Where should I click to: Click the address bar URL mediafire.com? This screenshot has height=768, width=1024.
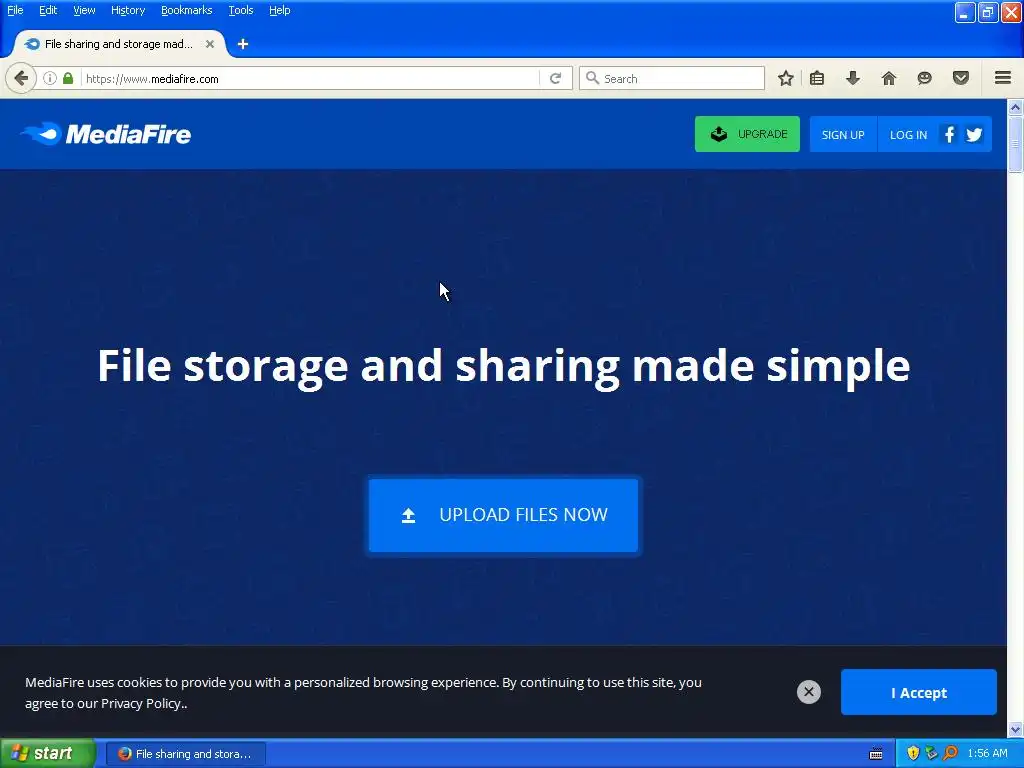coord(152,79)
